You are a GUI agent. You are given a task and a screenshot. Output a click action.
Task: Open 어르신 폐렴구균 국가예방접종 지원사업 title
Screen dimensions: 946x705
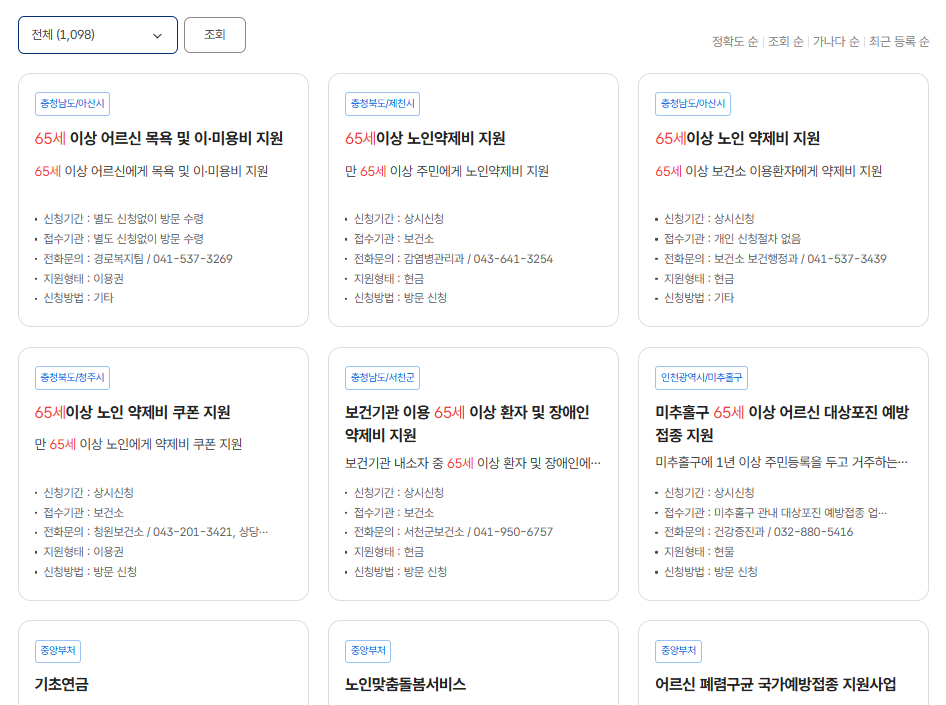(x=775, y=684)
